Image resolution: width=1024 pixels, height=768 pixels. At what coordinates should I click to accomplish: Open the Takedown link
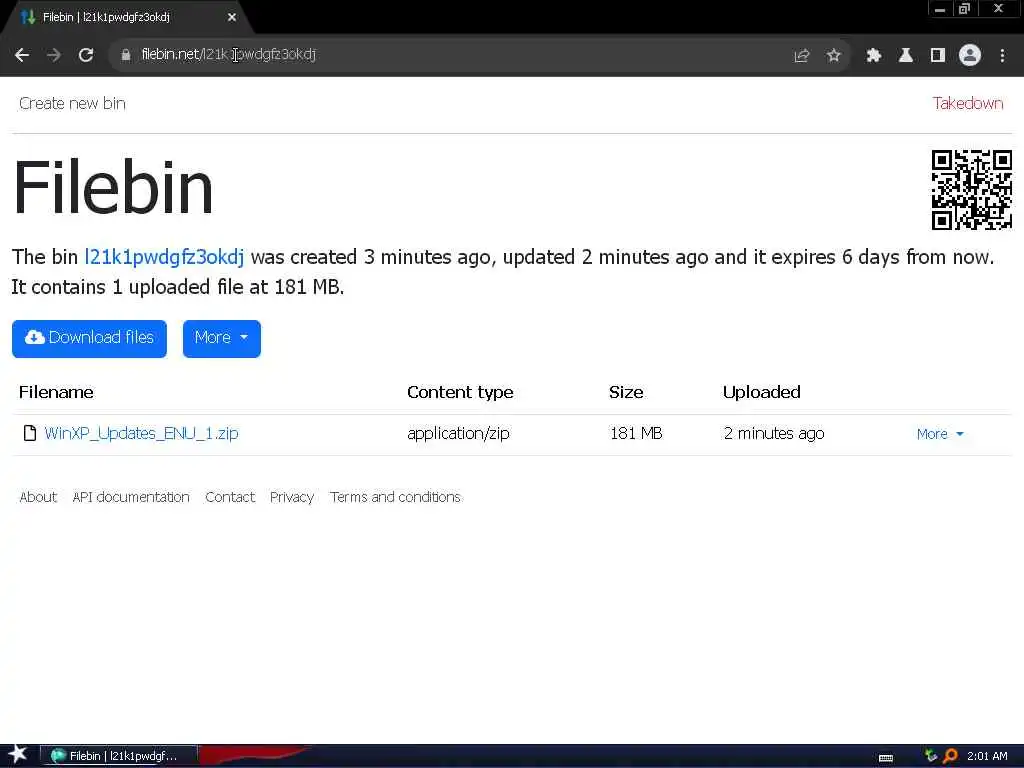tap(968, 103)
